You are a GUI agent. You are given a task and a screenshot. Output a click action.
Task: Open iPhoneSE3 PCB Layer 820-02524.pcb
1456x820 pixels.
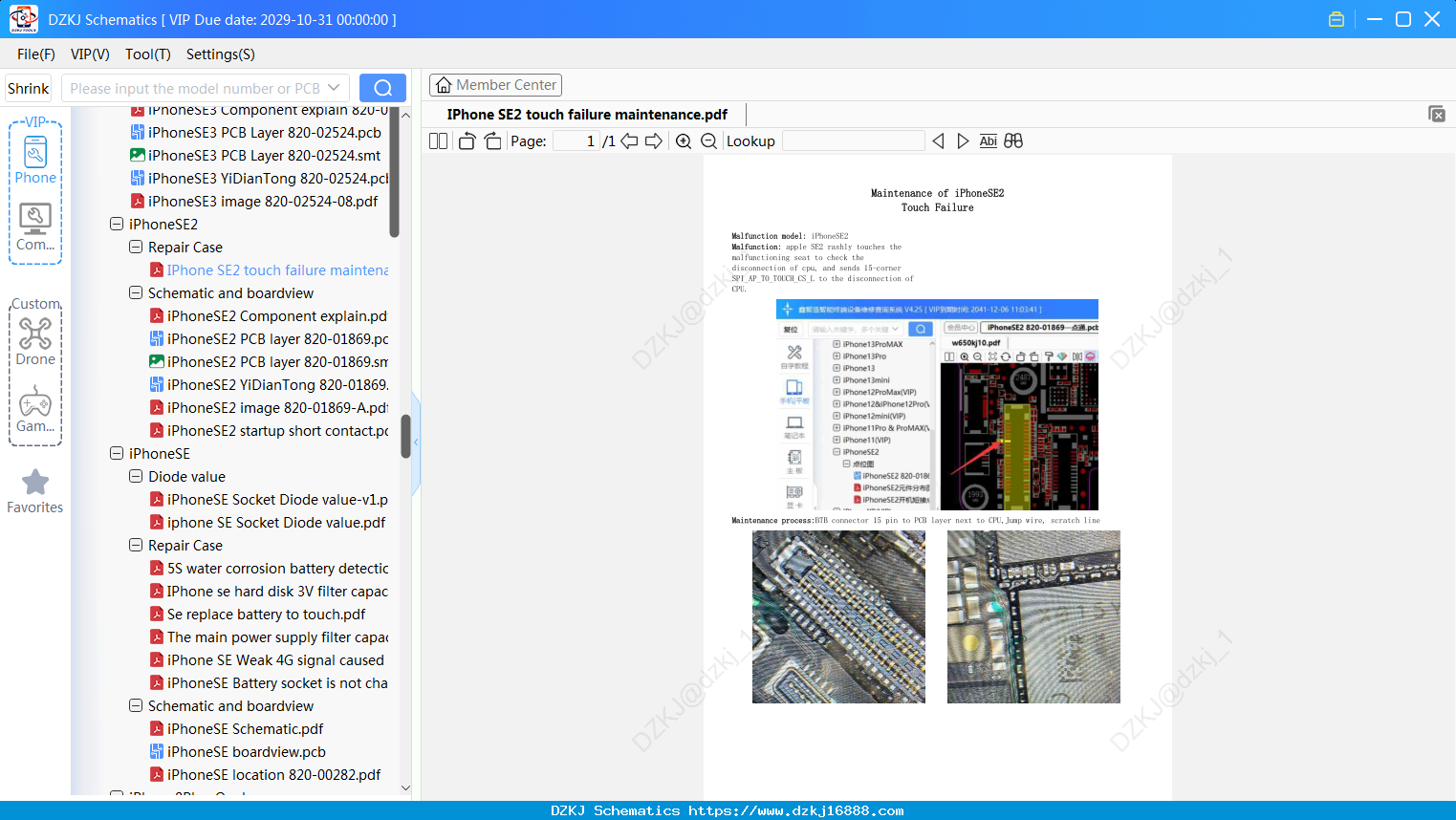[x=256, y=133]
